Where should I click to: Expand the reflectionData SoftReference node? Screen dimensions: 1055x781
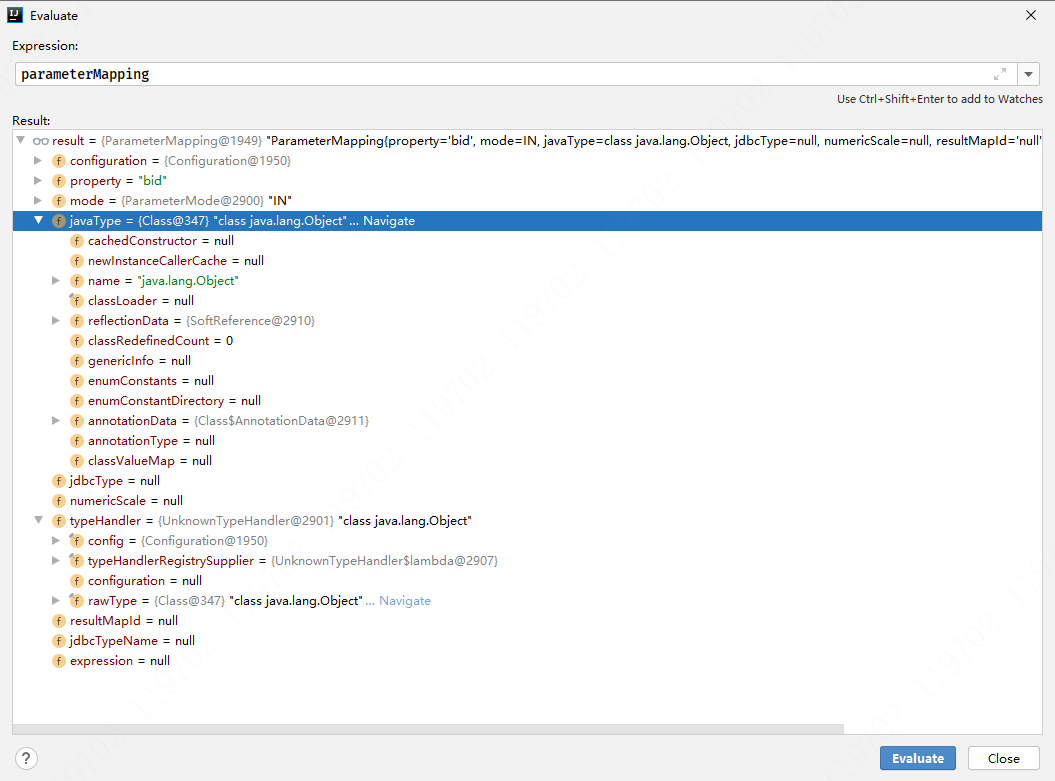57,321
